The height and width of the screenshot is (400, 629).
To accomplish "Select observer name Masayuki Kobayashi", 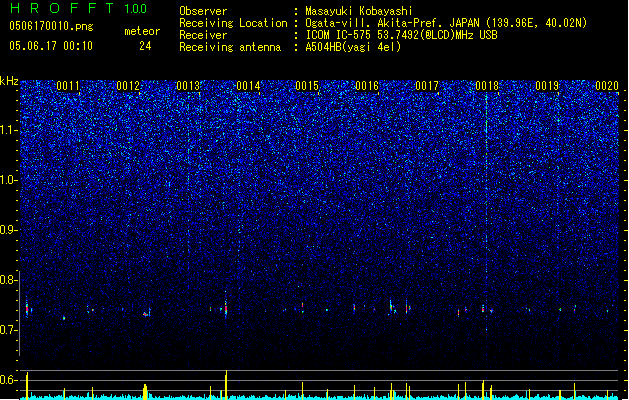I will coord(359,11).
